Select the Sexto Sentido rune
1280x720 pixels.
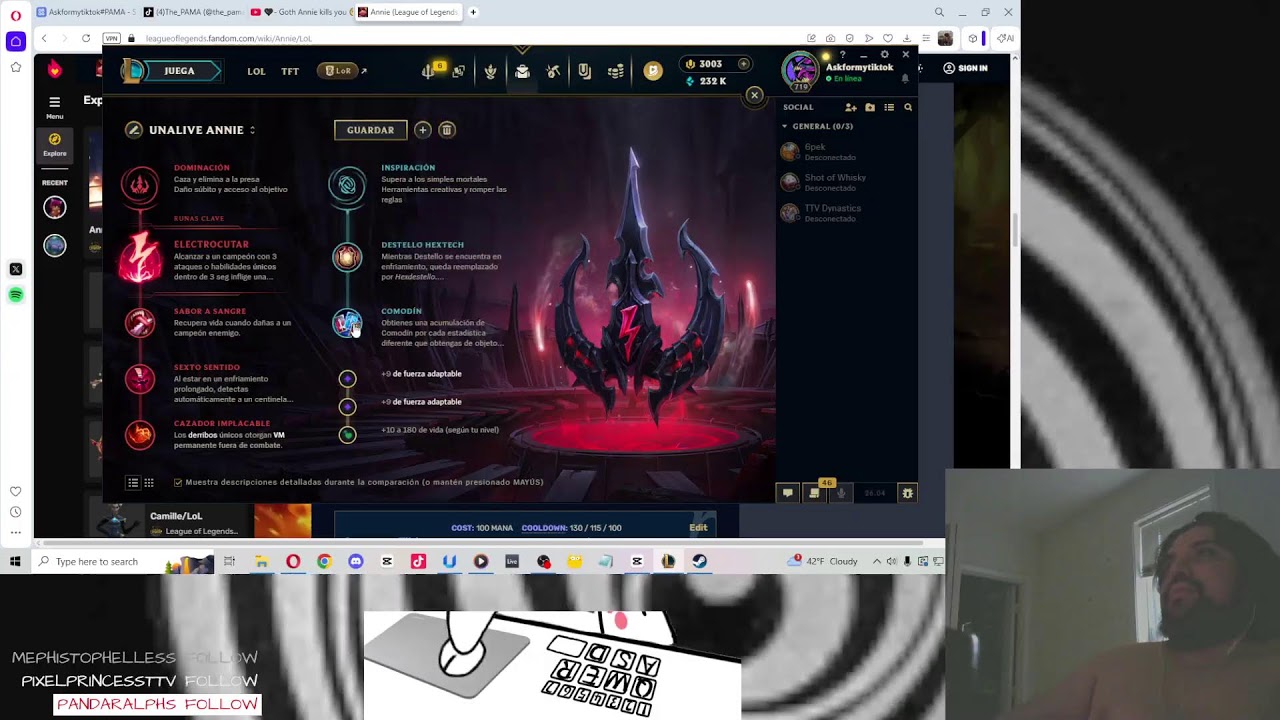[140, 379]
